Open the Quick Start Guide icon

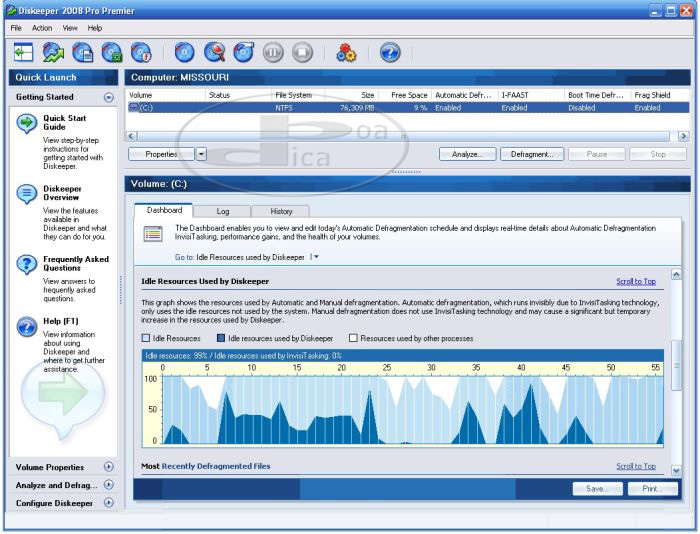27,123
